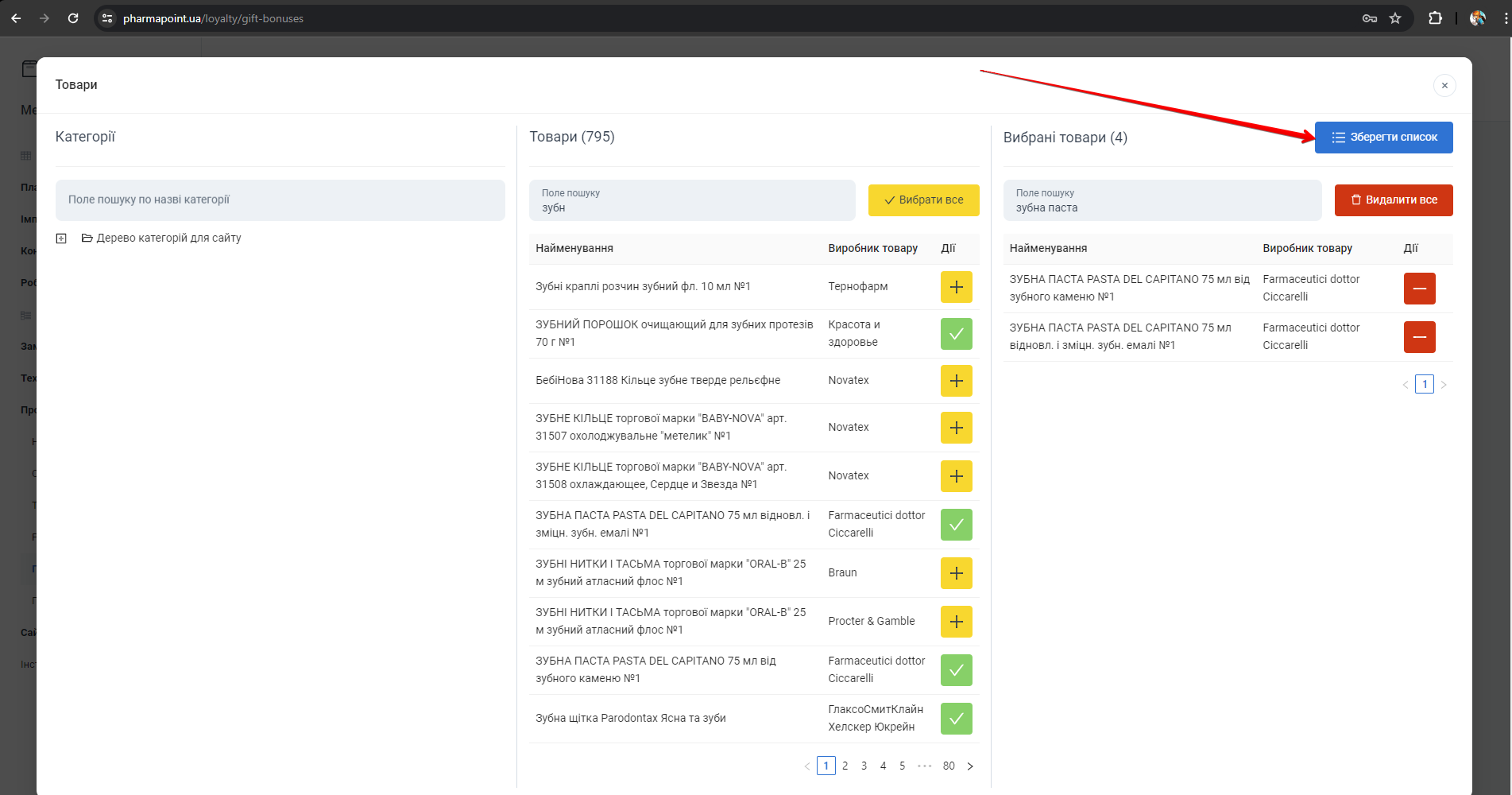Remove Pasta del Capitano відновл. емалі item
1512x795 pixels.
pyautogui.click(x=1419, y=337)
